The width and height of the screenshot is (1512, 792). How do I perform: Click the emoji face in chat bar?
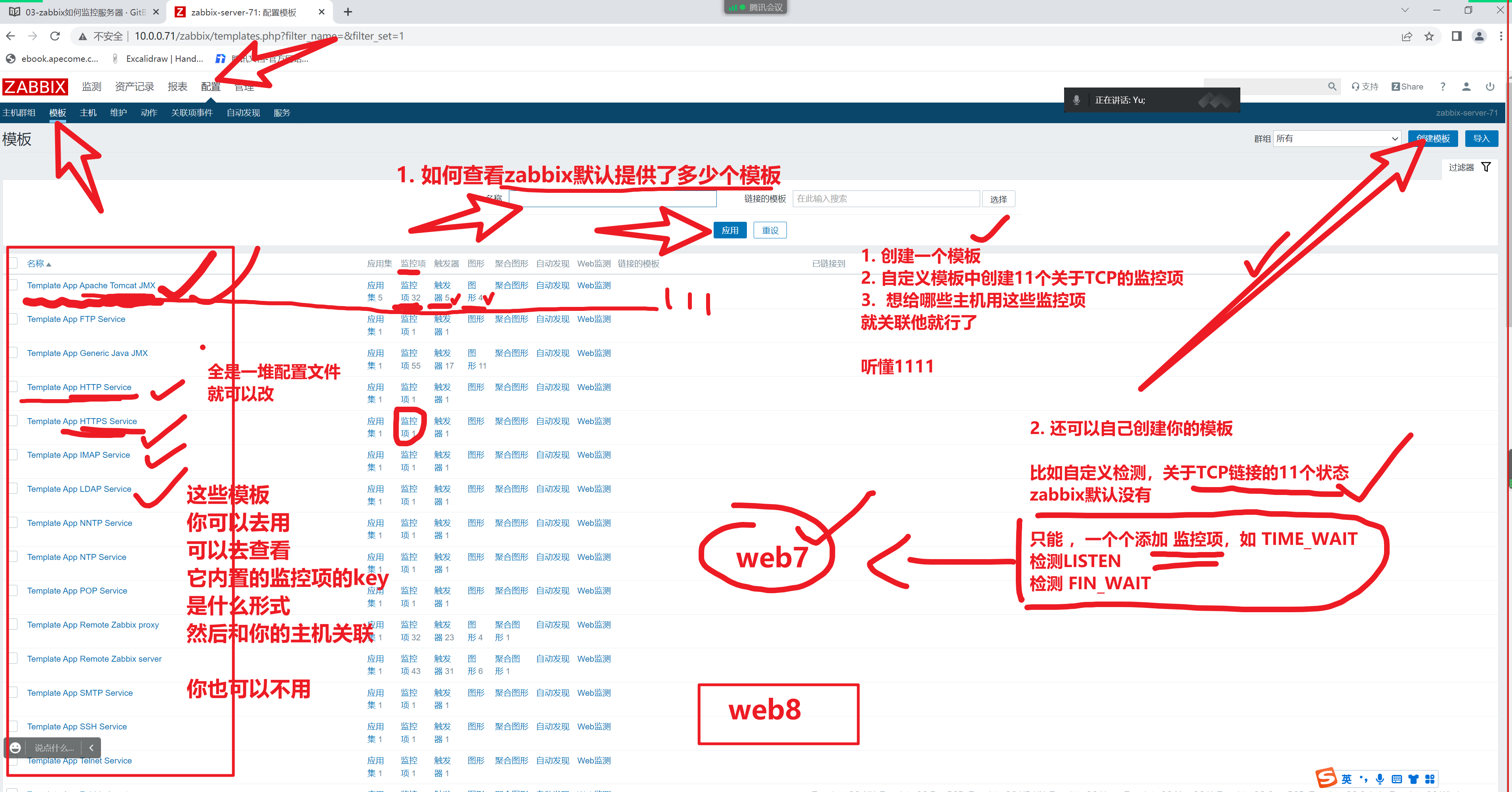(16, 747)
